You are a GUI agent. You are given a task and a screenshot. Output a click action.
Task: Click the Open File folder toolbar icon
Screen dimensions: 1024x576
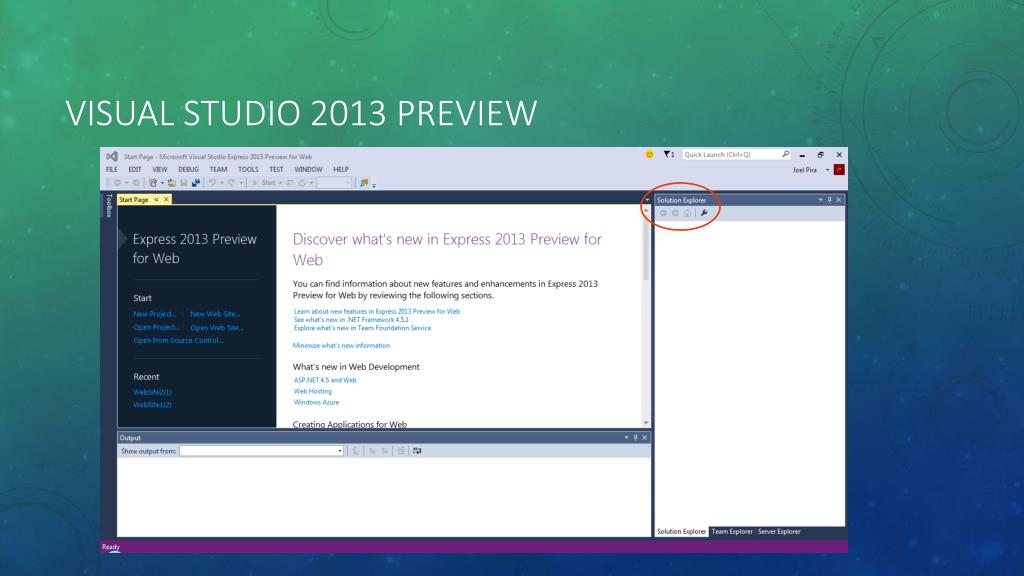[x=172, y=183]
